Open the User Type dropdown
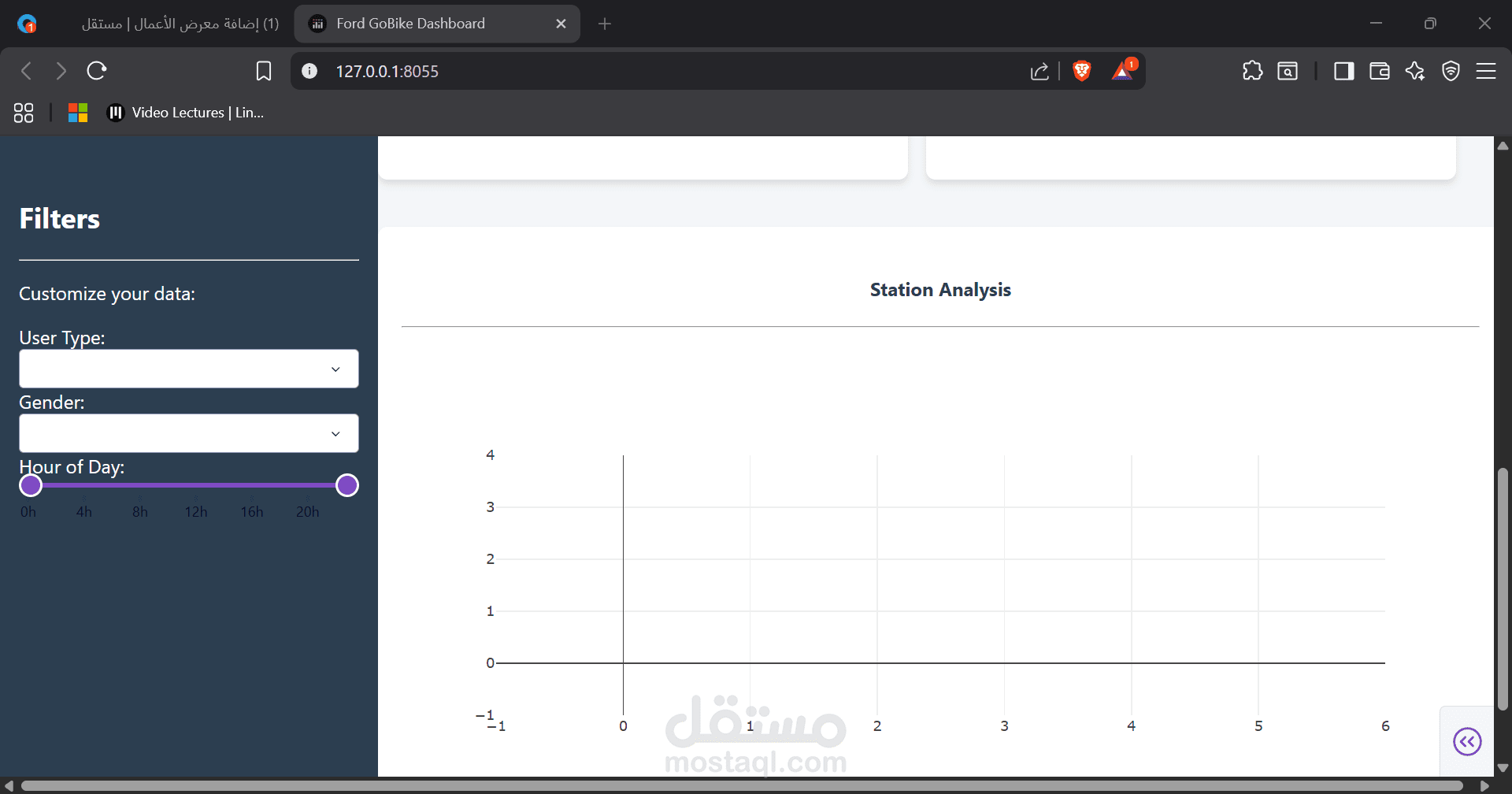Screen dimensions: 1512x794 [x=189, y=369]
